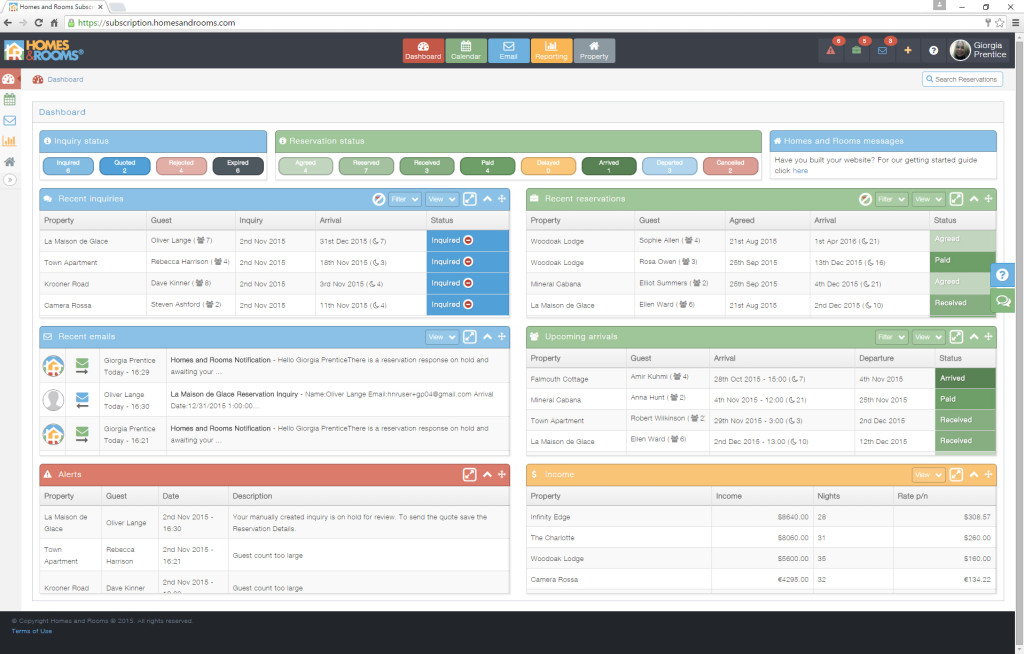Switch to the Property tab in navigation

tap(594, 50)
